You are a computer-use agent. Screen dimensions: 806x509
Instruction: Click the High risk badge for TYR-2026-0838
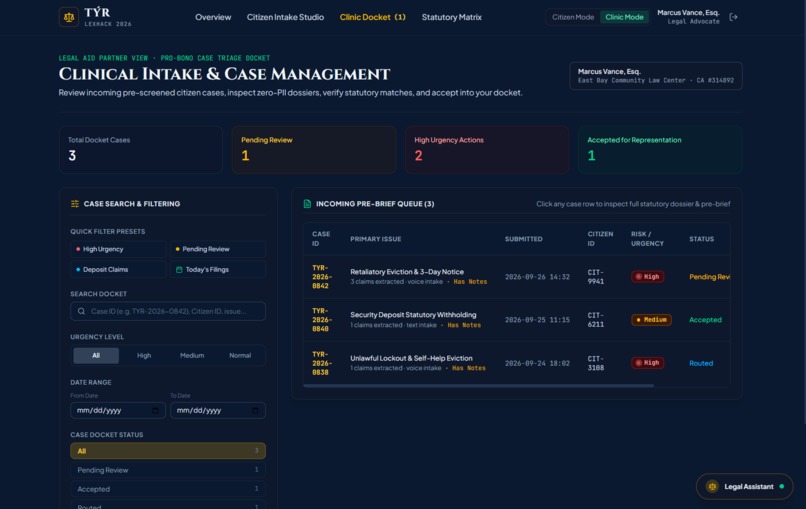(648, 363)
